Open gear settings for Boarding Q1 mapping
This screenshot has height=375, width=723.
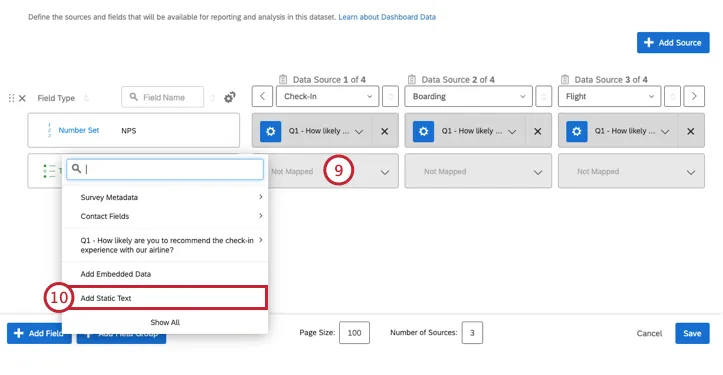(x=423, y=131)
